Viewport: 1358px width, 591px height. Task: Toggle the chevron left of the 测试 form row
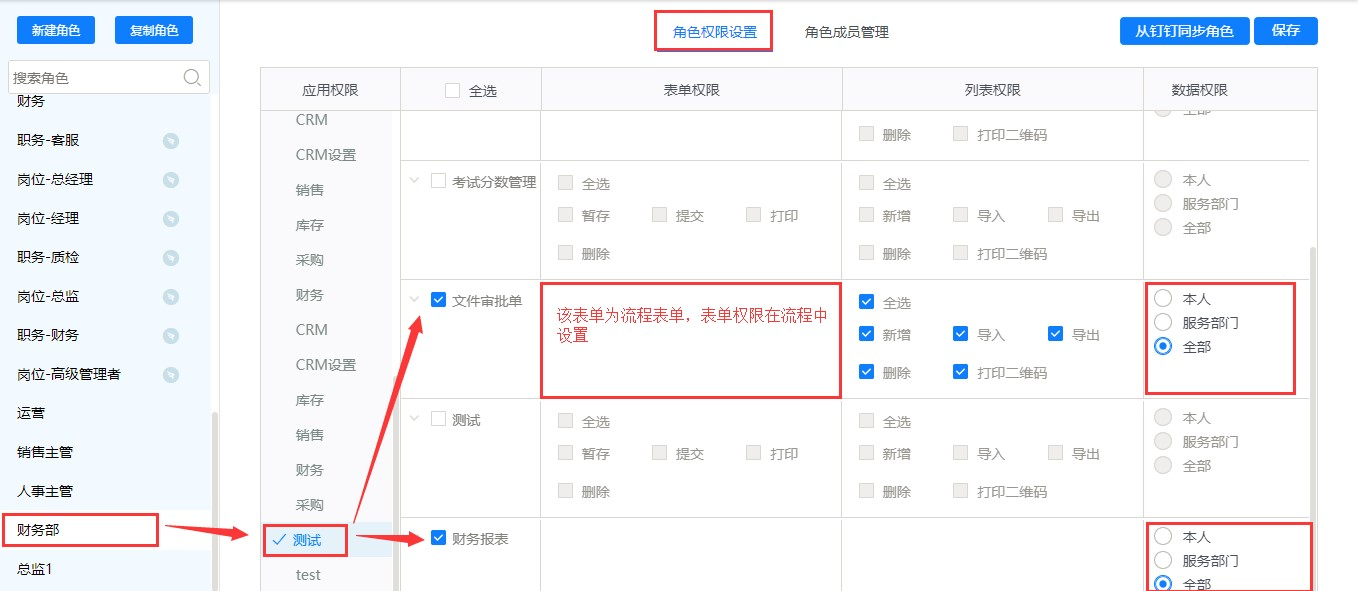tap(415, 419)
